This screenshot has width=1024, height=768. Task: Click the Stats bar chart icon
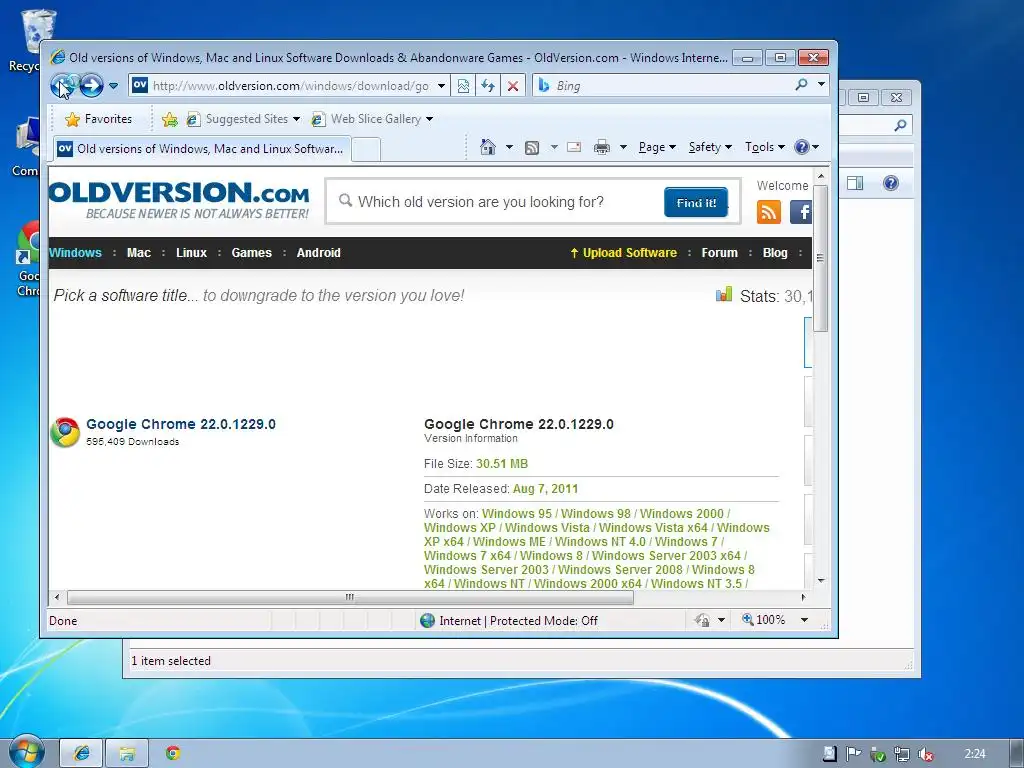pos(724,295)
